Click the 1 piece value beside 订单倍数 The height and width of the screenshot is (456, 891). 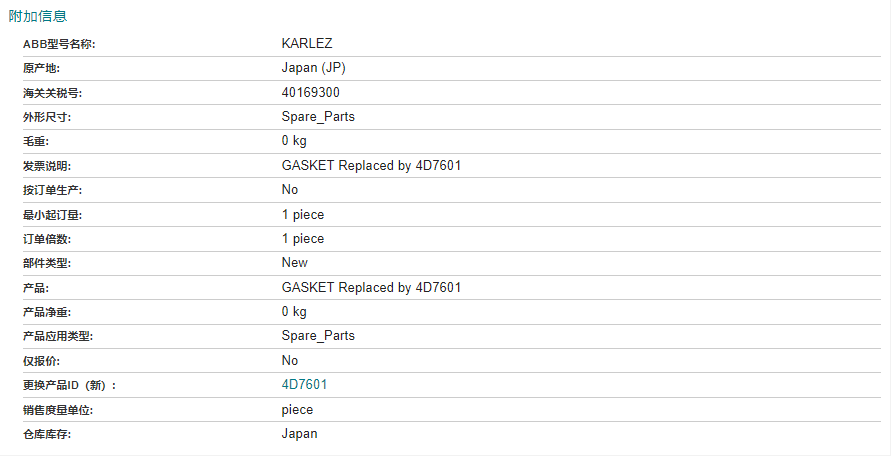click(303, 239)
